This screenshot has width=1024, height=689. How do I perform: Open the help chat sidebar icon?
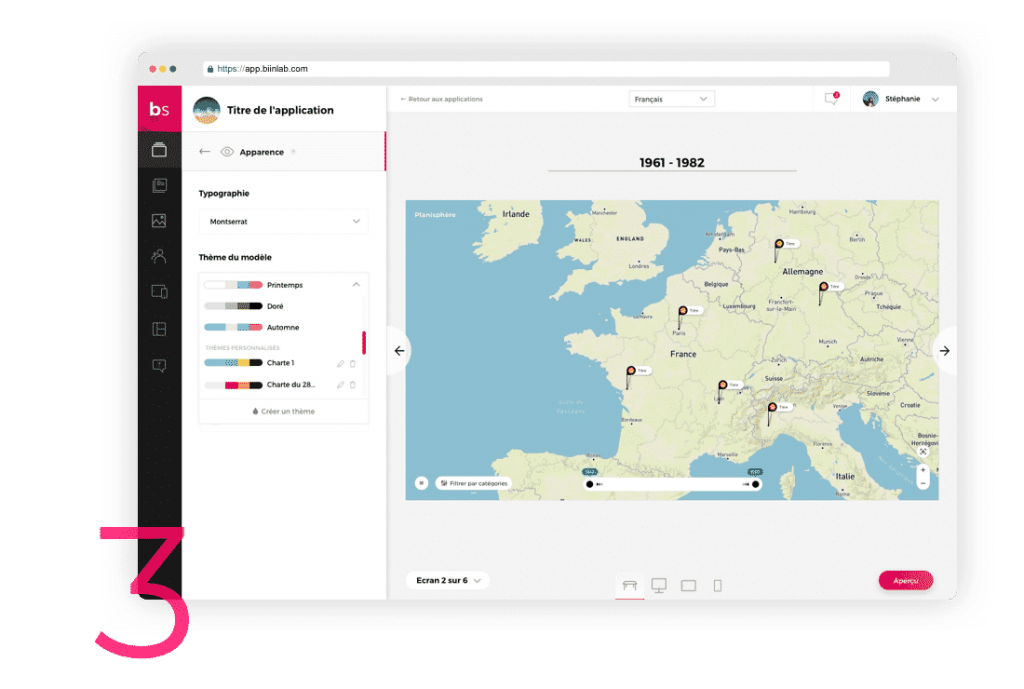click(x=159, y=365)
